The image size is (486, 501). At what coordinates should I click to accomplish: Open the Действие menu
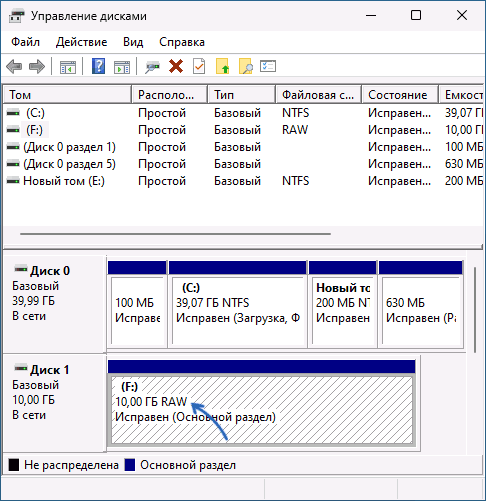[81, 42]
